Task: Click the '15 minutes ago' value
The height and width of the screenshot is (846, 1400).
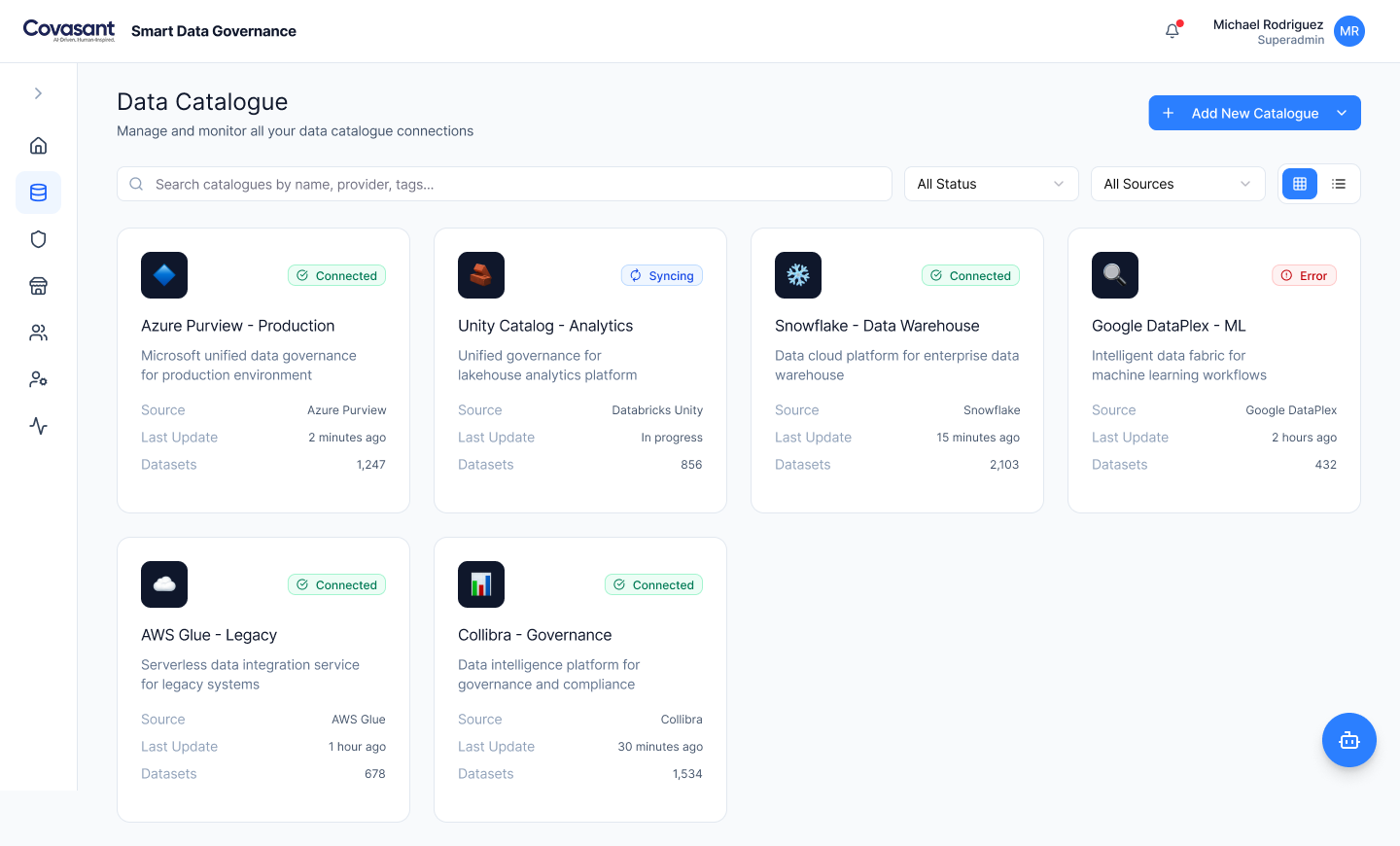Action: (x=978, y=438)
